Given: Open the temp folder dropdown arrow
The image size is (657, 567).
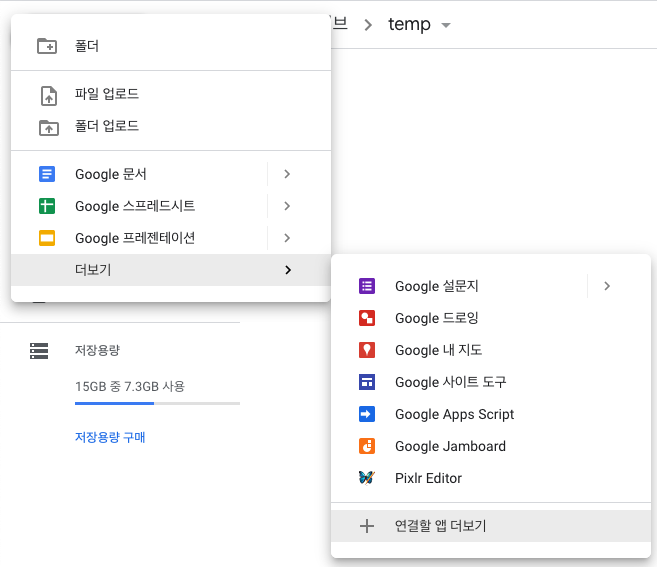Looking at the screenshot, I should [x=446, y=25].
